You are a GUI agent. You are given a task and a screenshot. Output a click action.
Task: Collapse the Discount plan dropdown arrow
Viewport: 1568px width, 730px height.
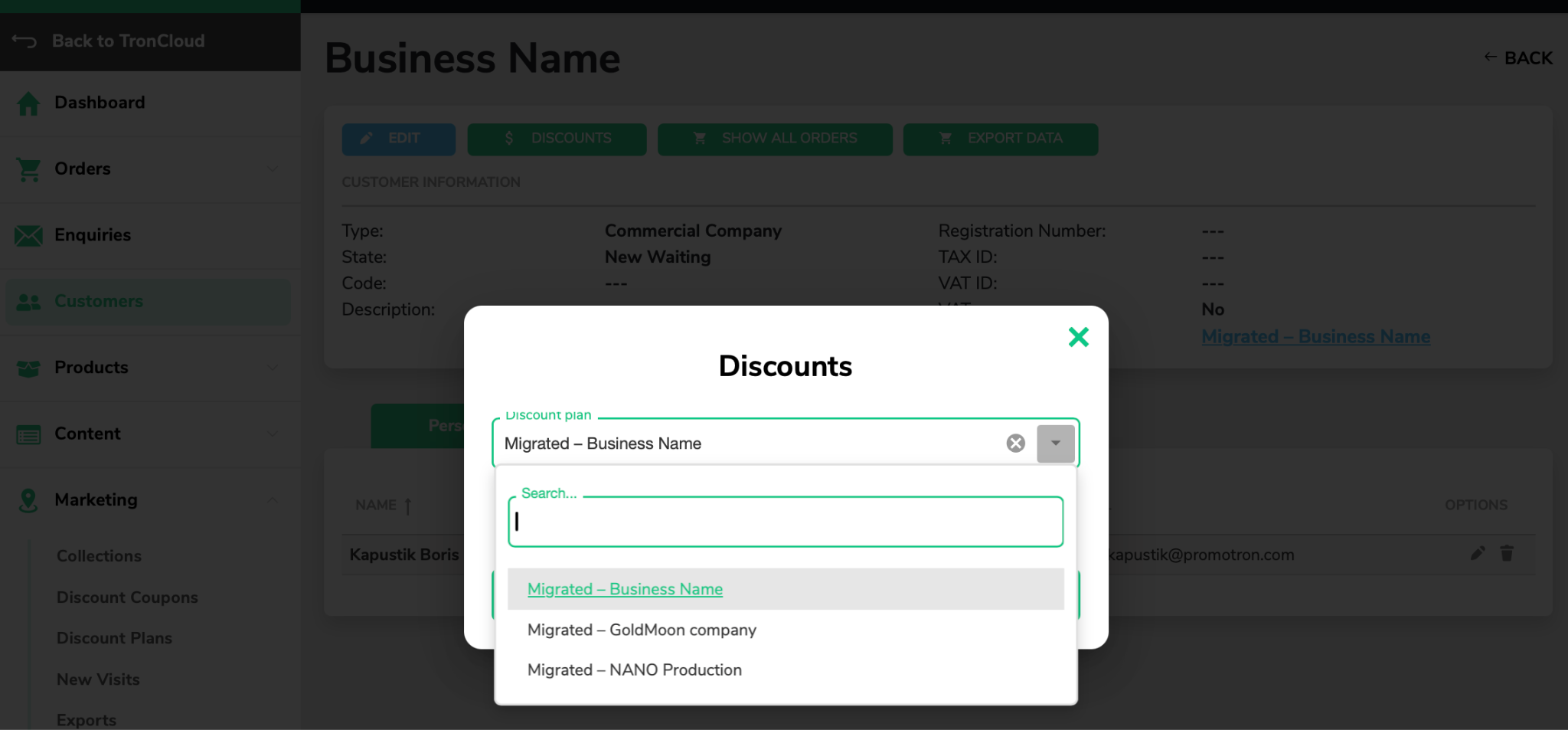coord(1056,444)
